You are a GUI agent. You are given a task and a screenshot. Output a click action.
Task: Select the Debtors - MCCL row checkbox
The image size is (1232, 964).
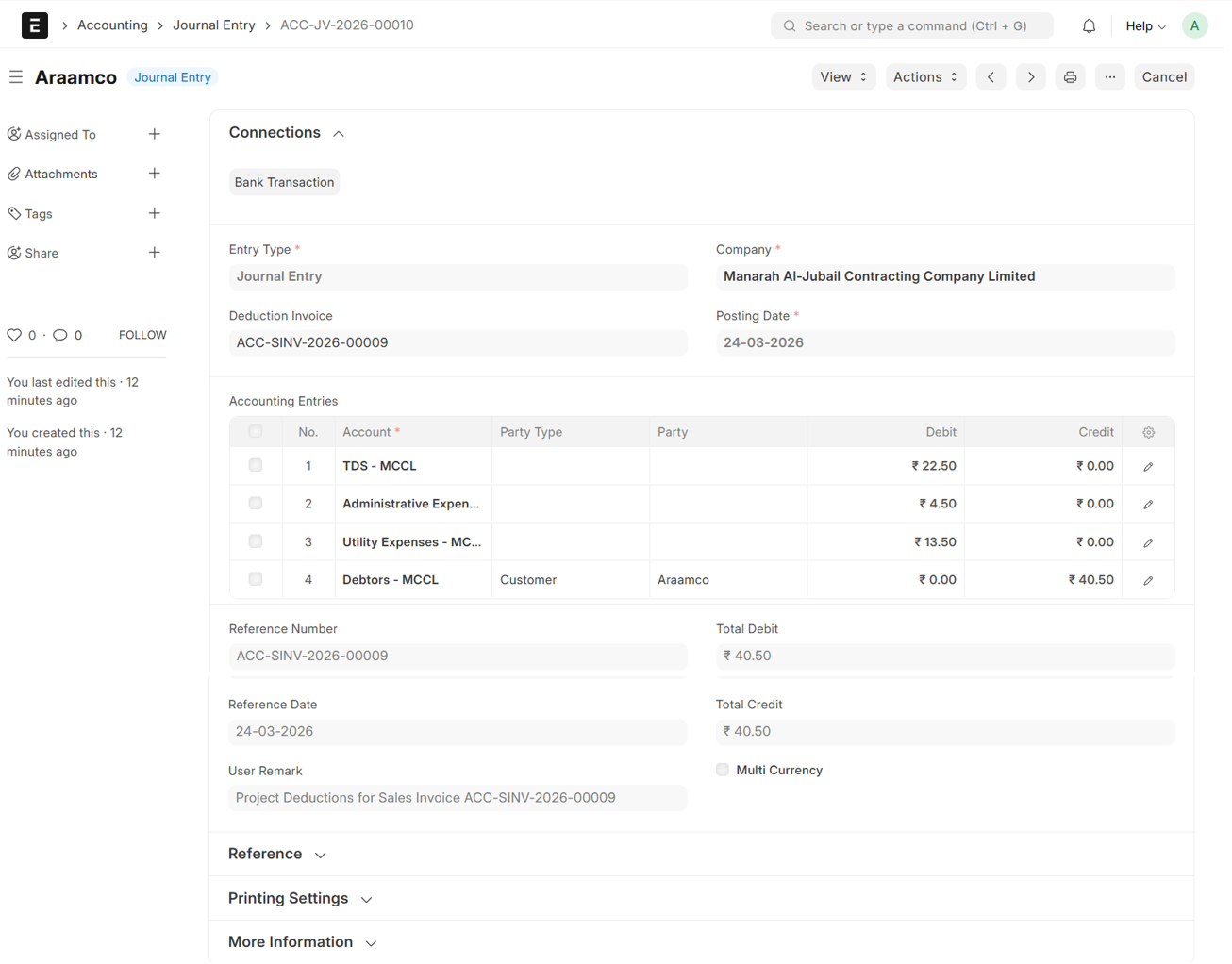[256, 579]
